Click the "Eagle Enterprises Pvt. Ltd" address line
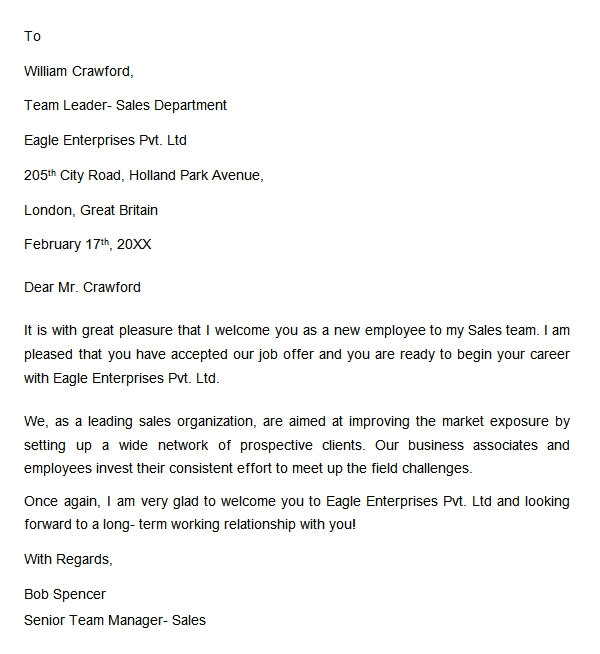This screenshot has height=654, width=600. [105, 140]
